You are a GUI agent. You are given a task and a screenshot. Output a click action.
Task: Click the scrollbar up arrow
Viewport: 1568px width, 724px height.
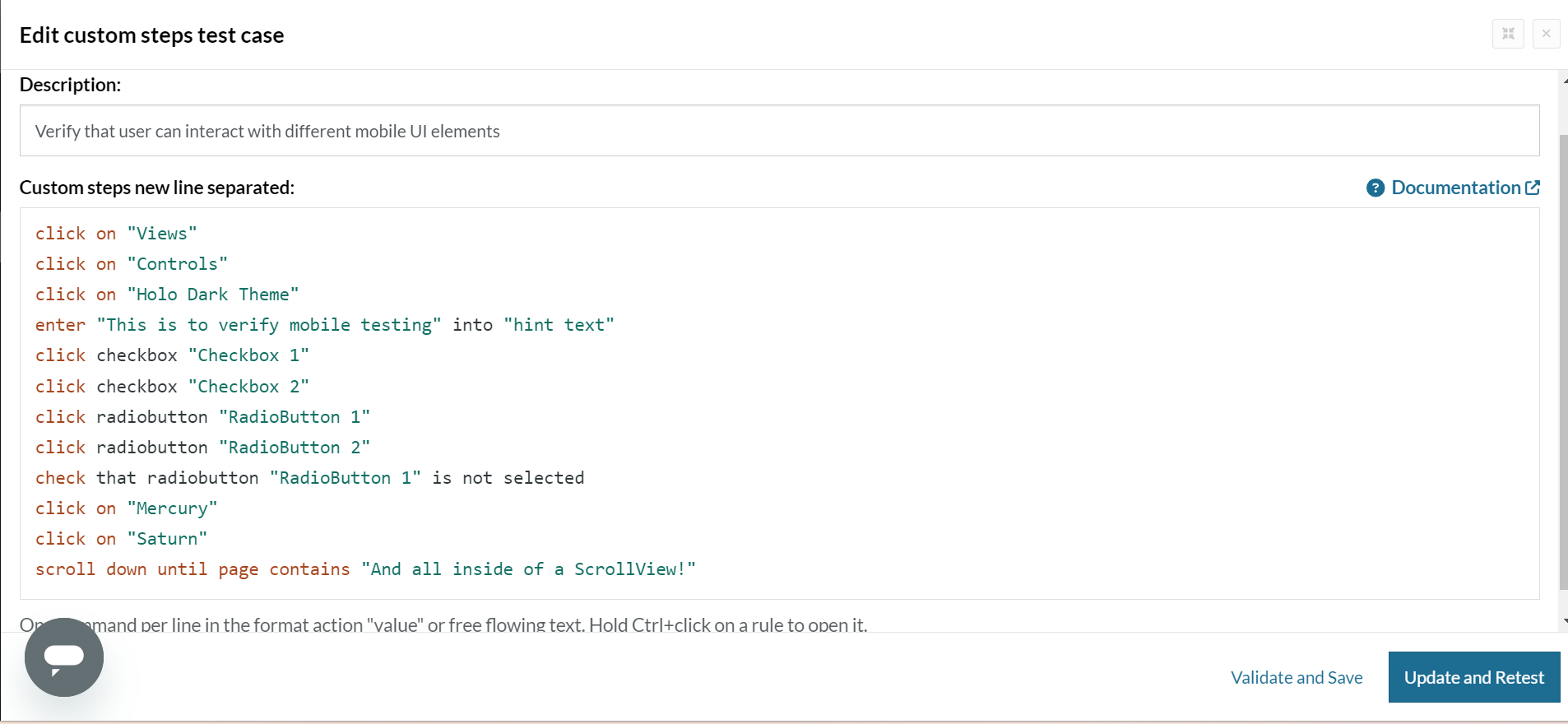click(1564, 81)
